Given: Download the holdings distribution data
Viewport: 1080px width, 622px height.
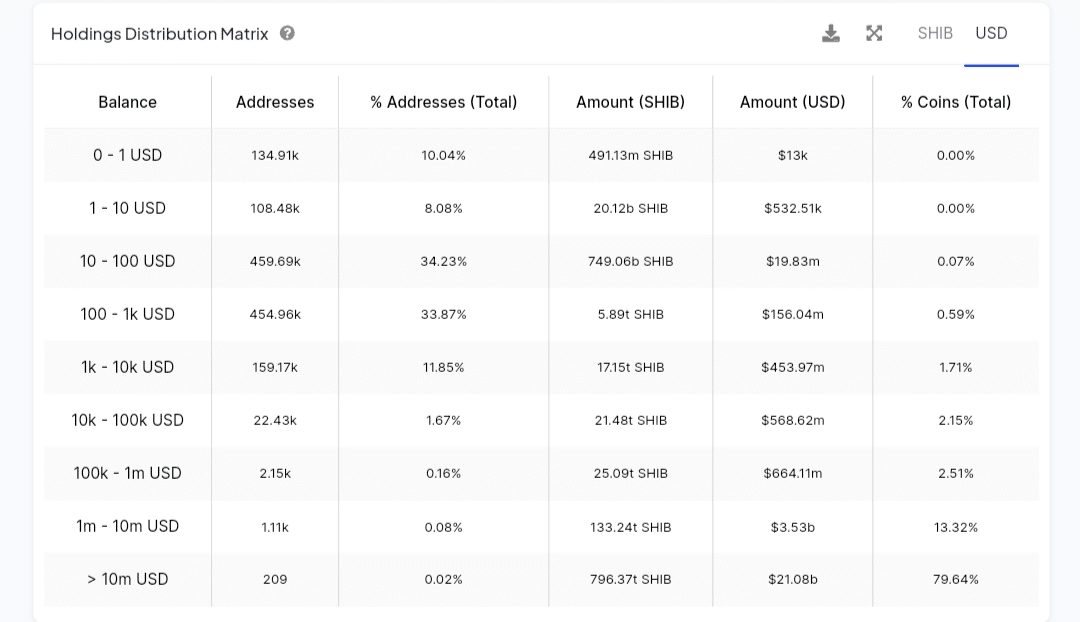Looking at the screenshot, I should (x=830, y=34).
